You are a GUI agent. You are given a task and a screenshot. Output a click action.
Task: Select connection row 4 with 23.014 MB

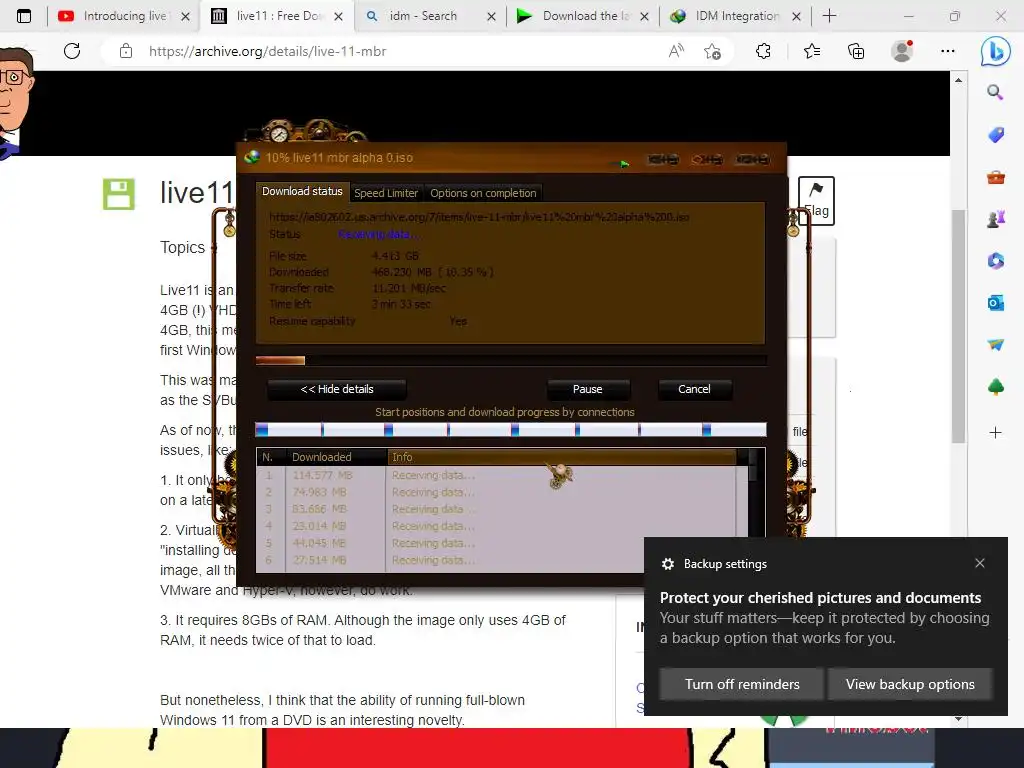502,526
